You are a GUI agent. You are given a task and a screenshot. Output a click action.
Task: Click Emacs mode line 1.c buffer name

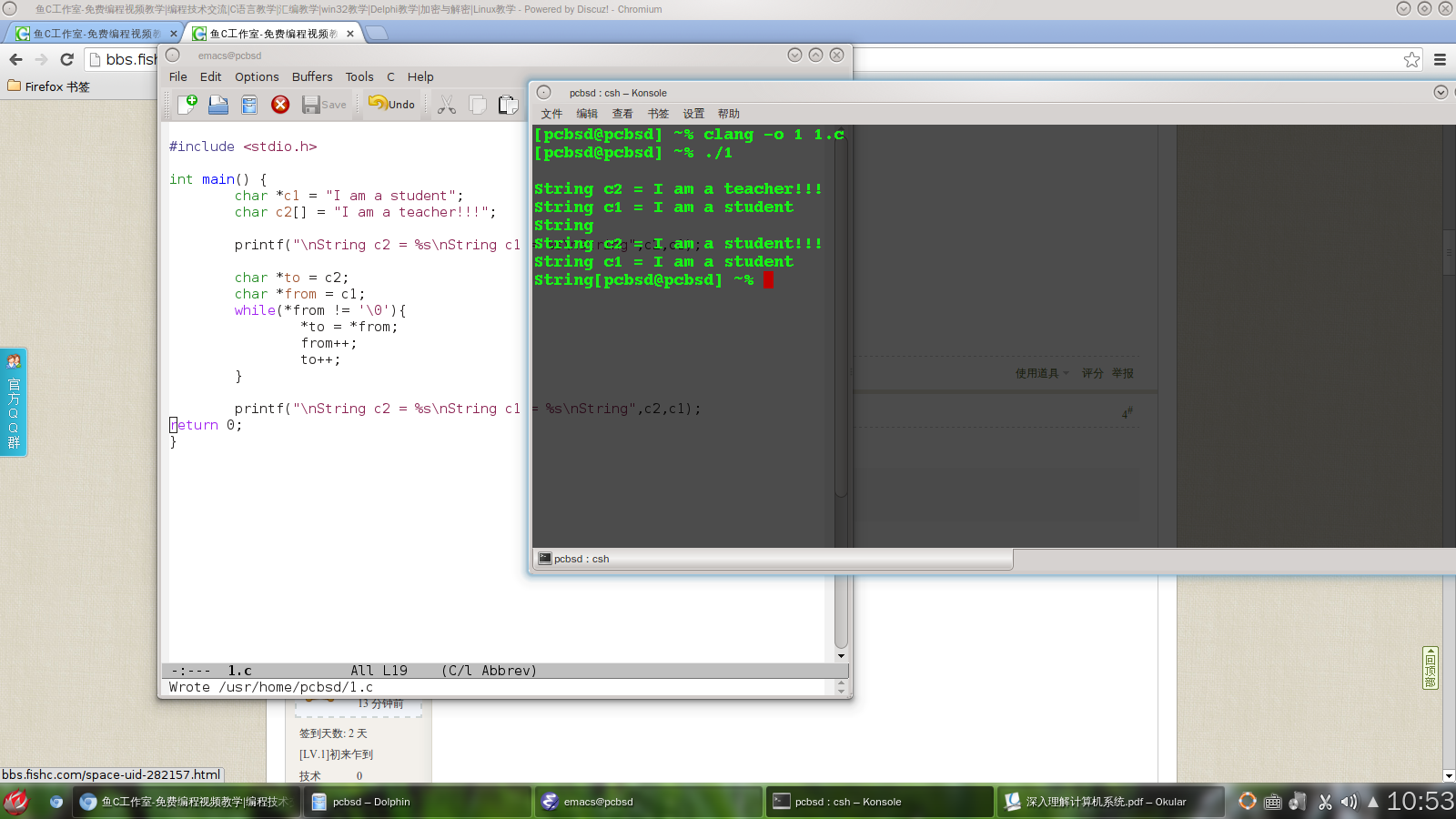(239, 671)
